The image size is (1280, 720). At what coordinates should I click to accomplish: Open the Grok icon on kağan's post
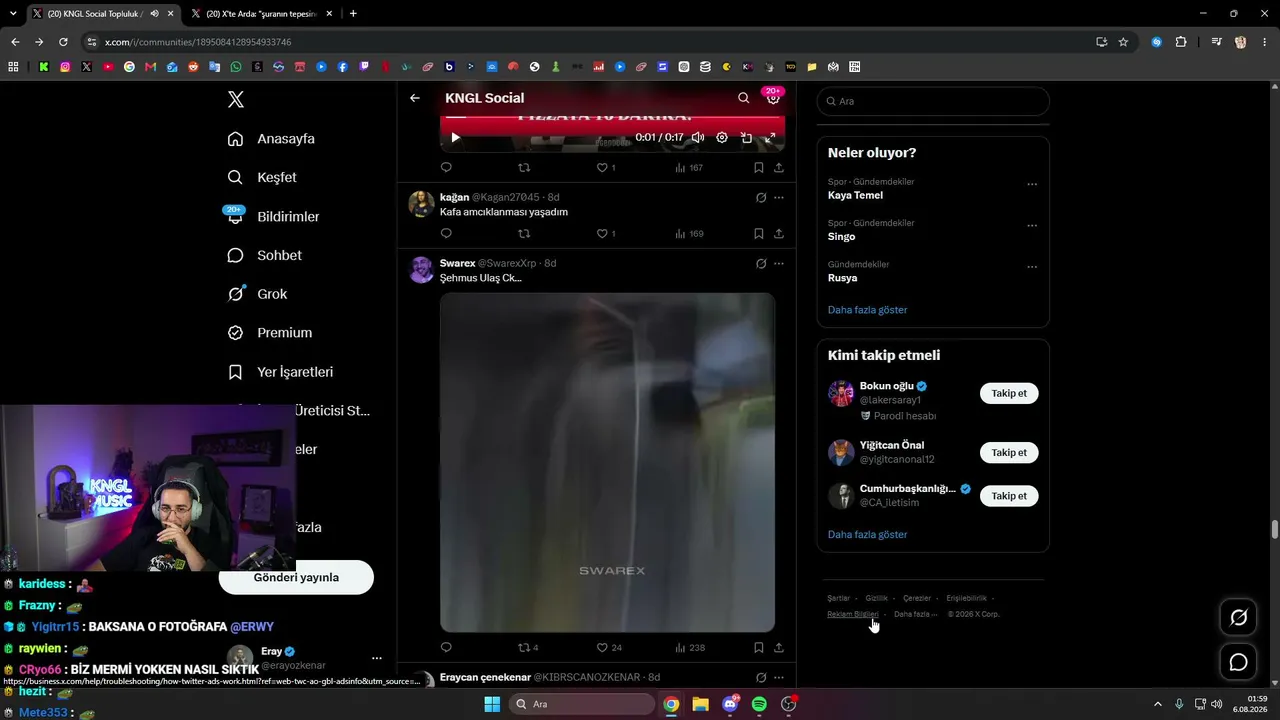[x=761, y=198]
